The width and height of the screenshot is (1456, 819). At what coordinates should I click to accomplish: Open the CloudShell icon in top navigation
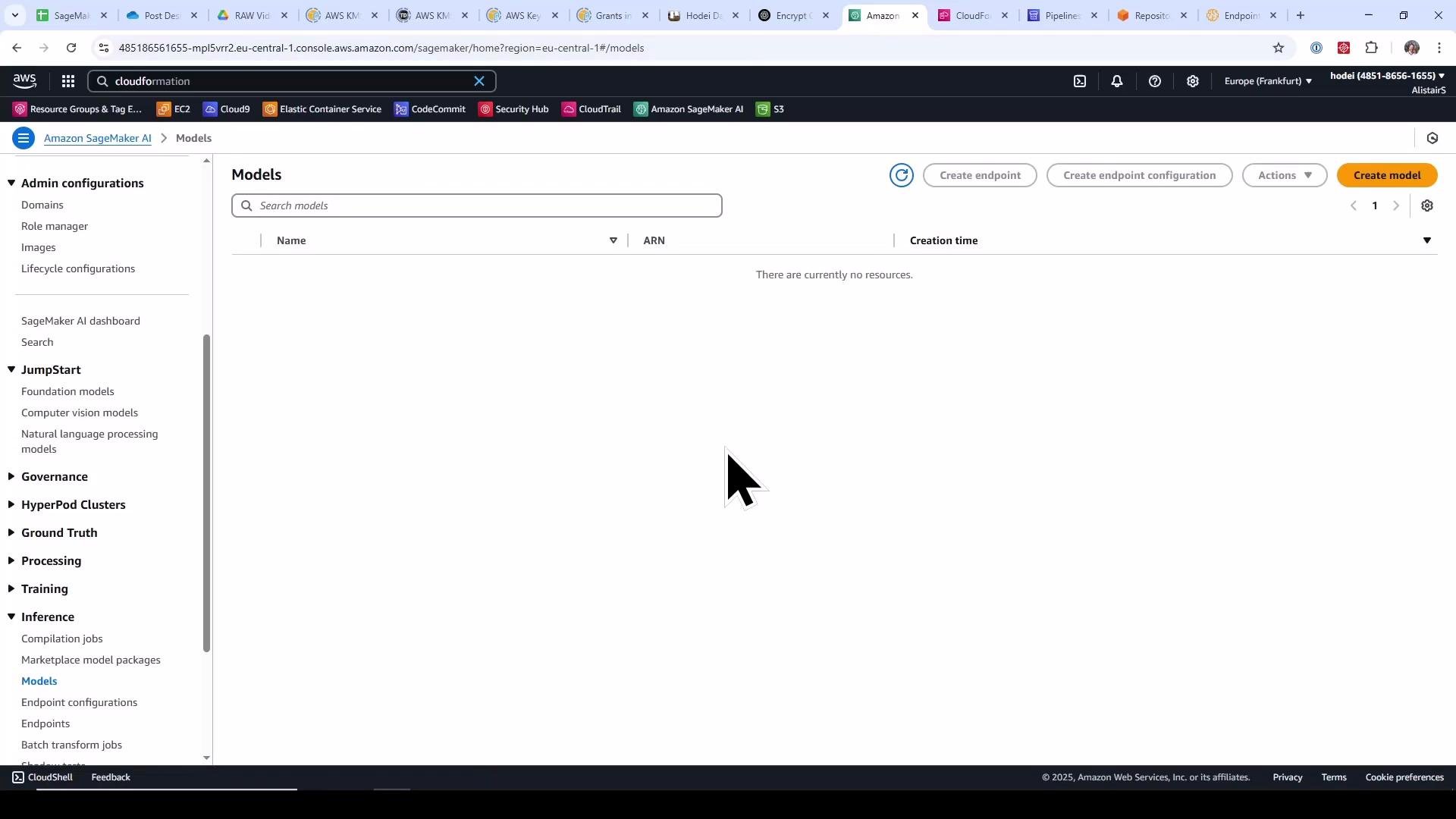click(1080, 81)
